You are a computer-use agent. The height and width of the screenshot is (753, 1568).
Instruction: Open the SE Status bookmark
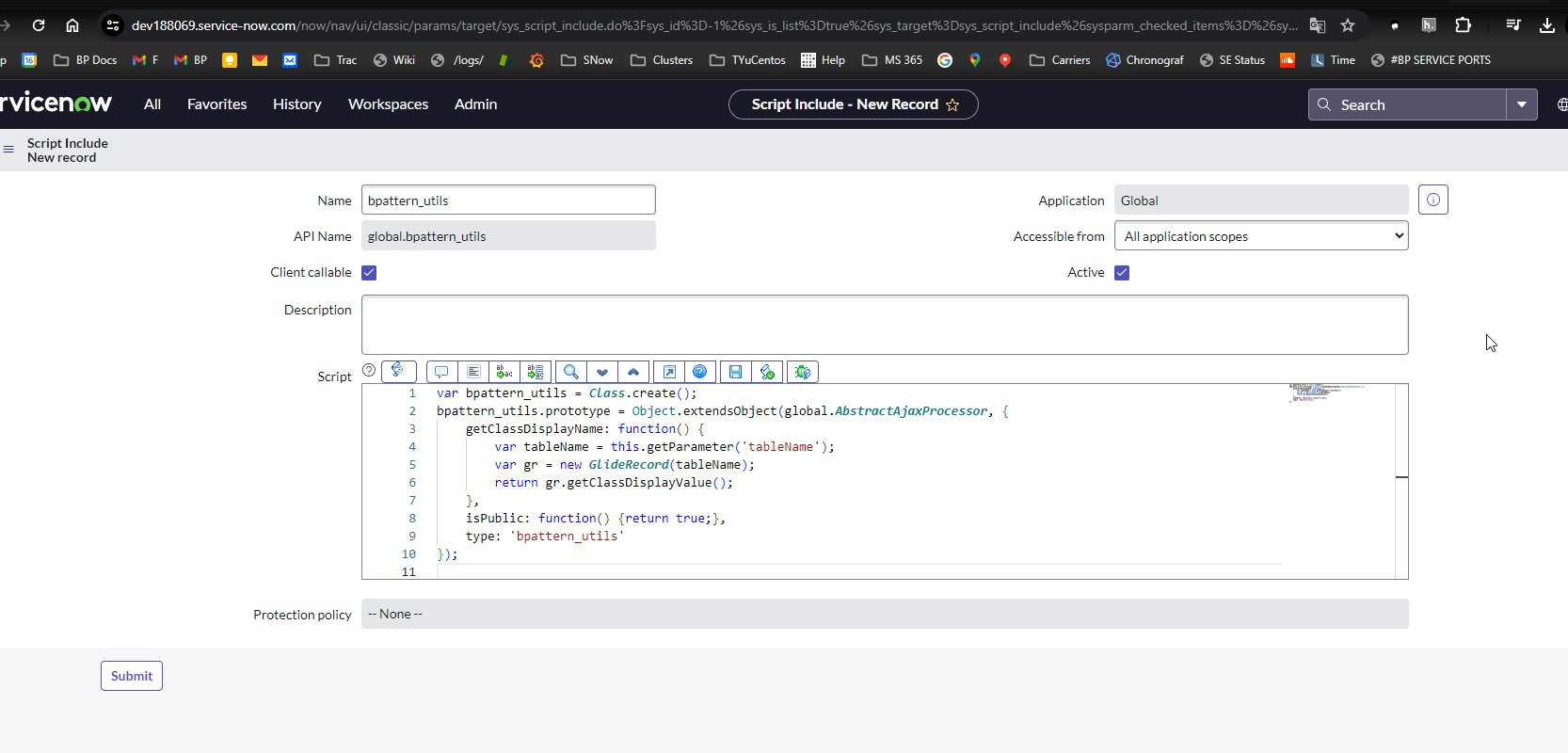click(1233, 60)
